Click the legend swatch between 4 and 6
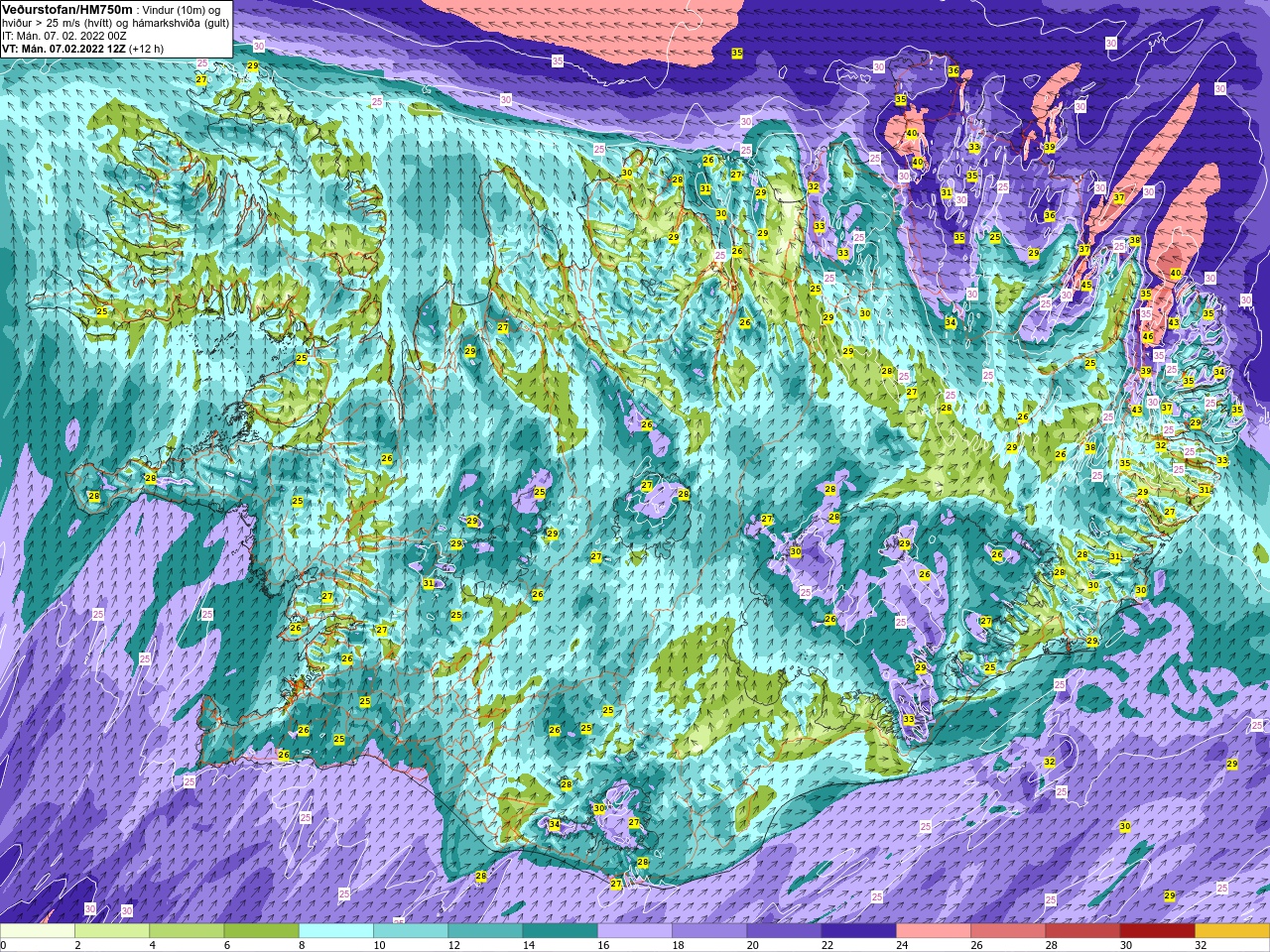Image resolution: width=1270 pixels, height=952 pixels. (187, 931)
